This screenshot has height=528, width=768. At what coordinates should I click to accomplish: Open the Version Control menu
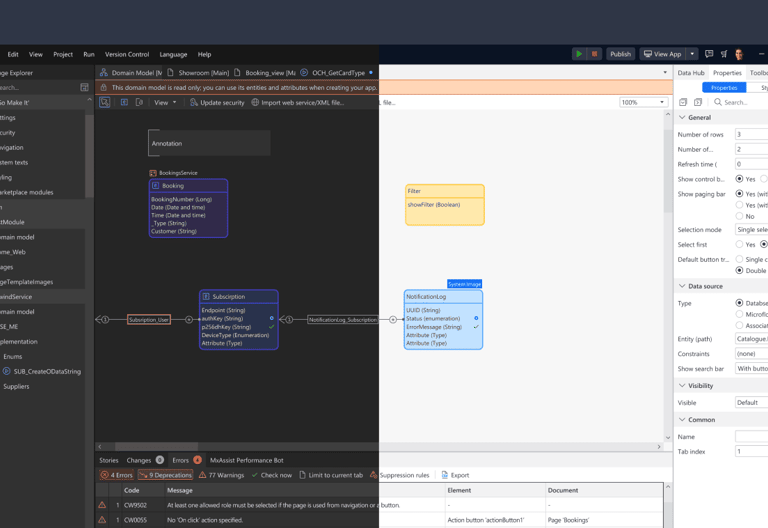pos(127,54)
